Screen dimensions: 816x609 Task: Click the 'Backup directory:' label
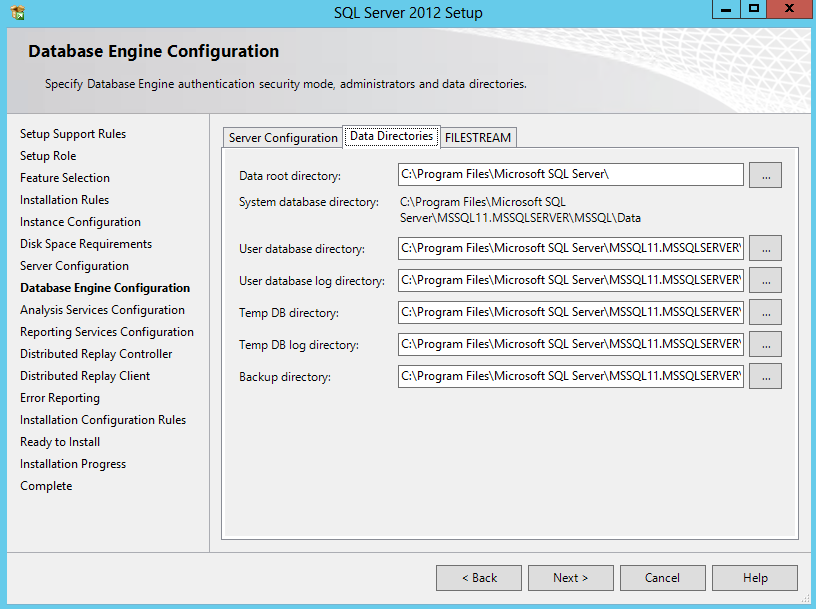click(285, 377)
